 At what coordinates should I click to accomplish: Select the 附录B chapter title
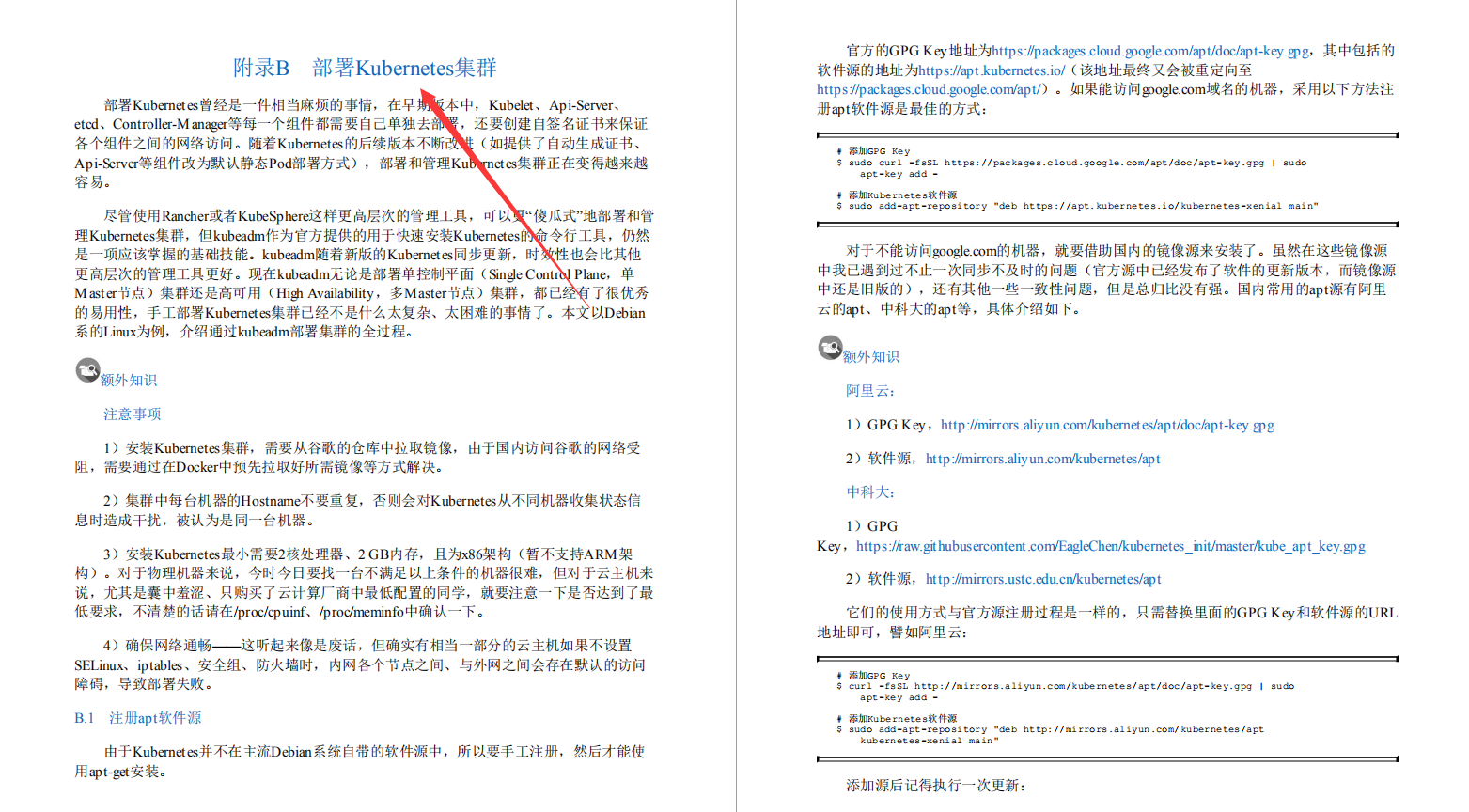[367, 67]
